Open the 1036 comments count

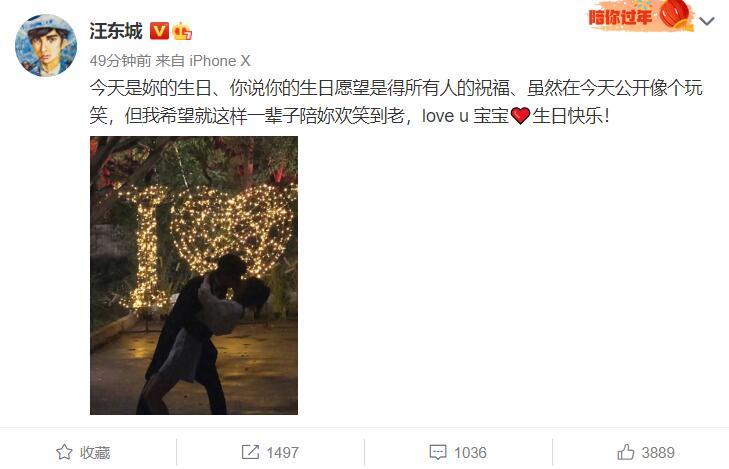[x=470, y=452]
